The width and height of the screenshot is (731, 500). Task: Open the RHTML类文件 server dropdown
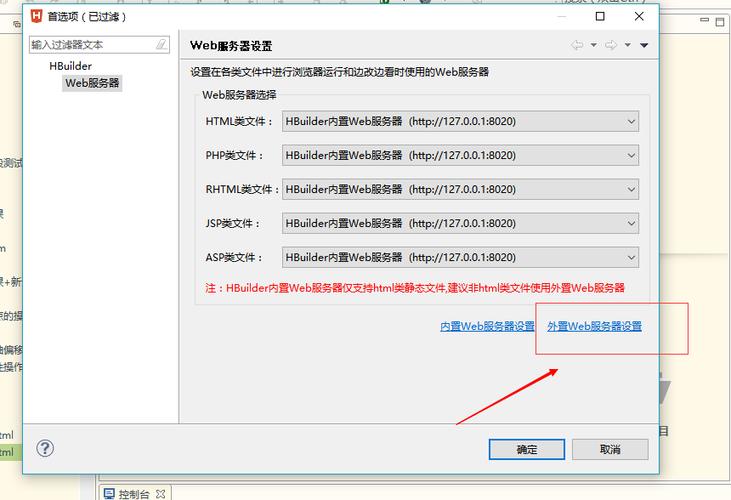tap(460, 190)
